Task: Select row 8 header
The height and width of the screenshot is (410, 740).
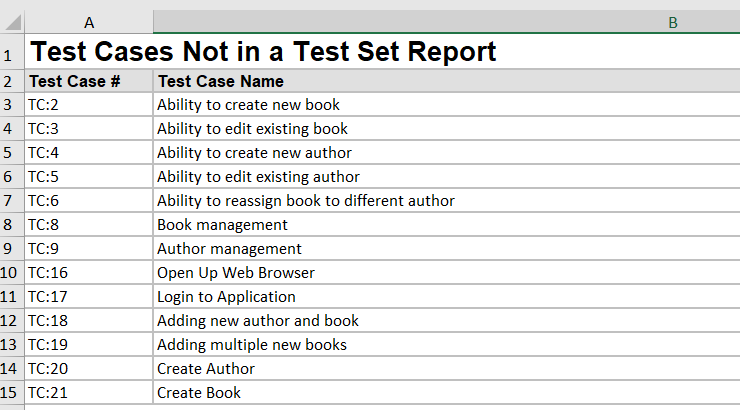Action: pyautogui.click(x=12, y=225)
